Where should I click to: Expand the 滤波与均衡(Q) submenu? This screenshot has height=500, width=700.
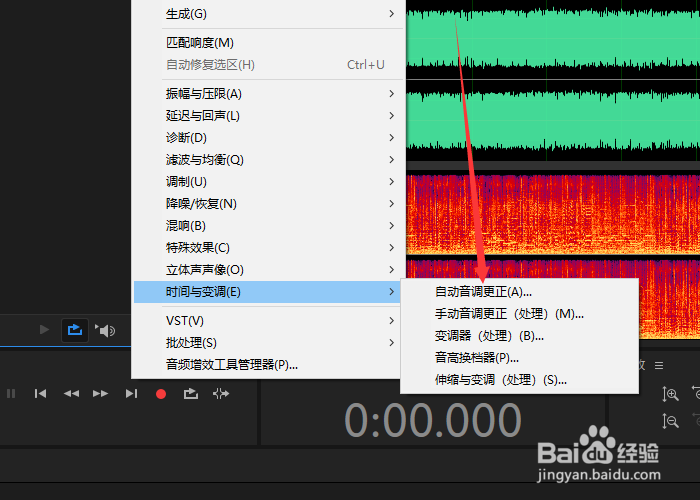point(268,159)
